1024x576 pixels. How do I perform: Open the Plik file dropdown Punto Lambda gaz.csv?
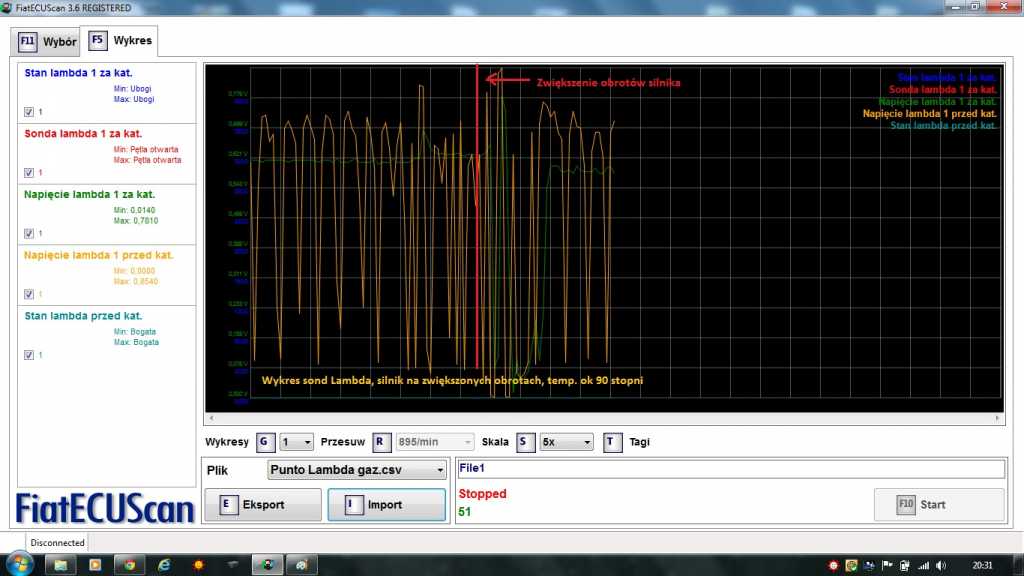357,470
